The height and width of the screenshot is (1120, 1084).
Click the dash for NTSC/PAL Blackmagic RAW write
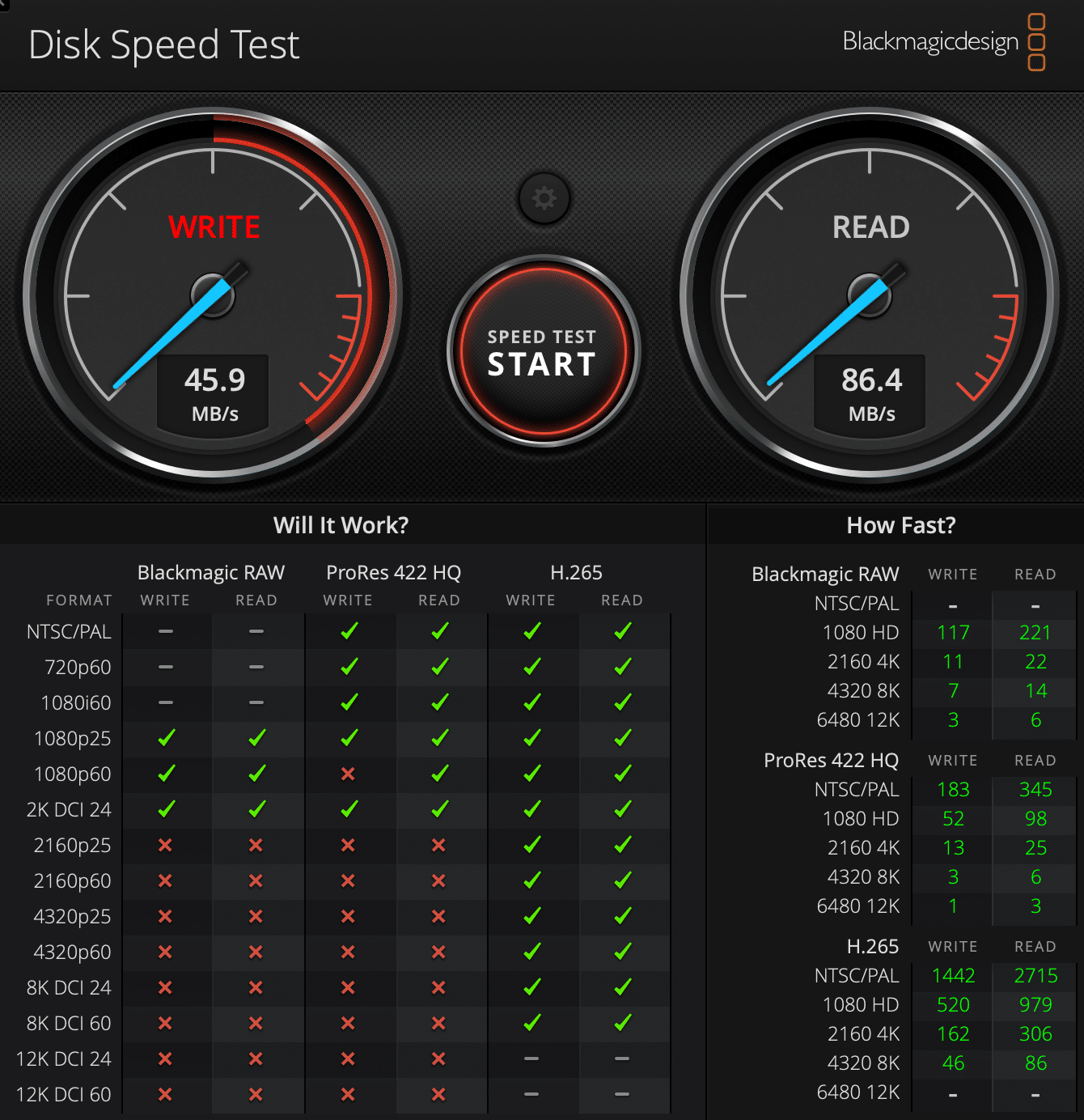pos(166,631)
